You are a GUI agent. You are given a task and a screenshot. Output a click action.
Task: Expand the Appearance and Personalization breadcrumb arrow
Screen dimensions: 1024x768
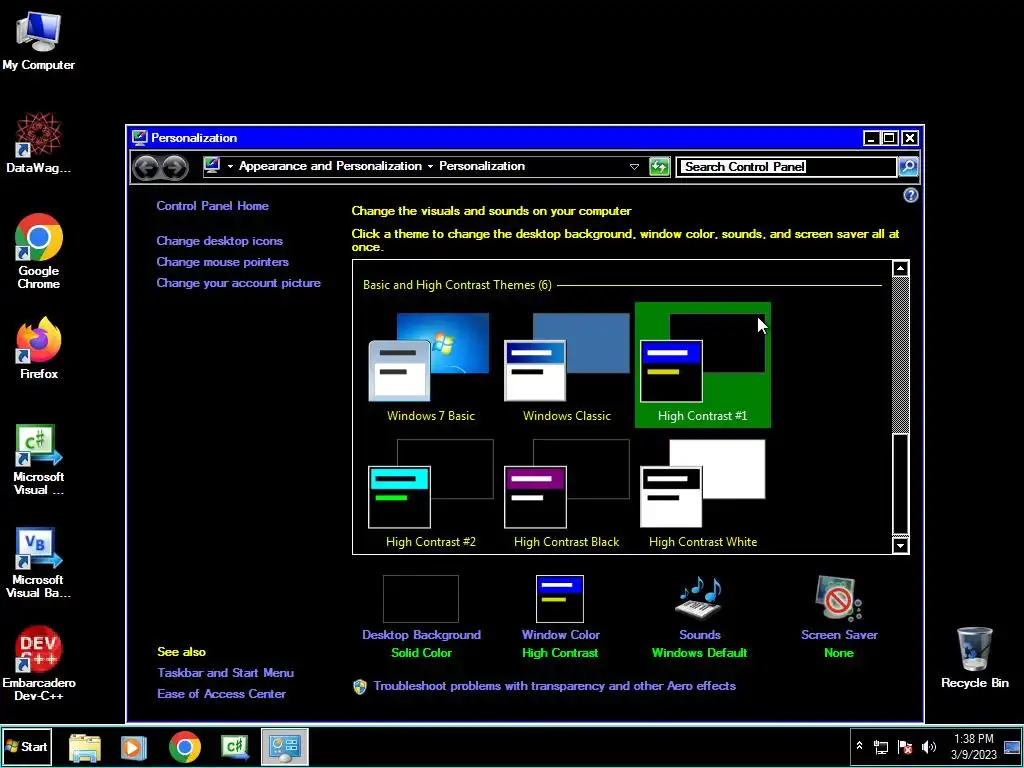tap(430, 167)
